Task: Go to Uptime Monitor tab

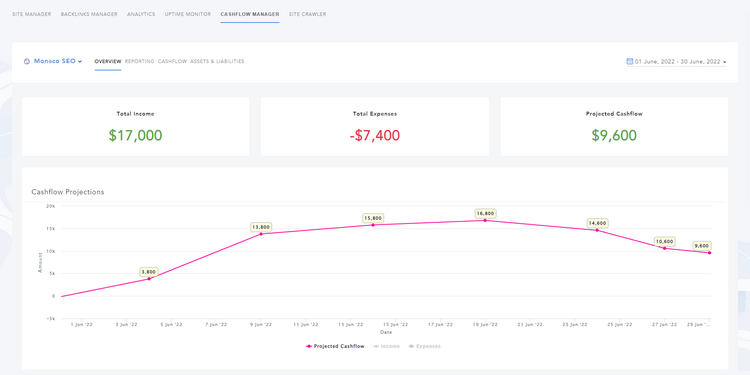Action: (188, 14)
